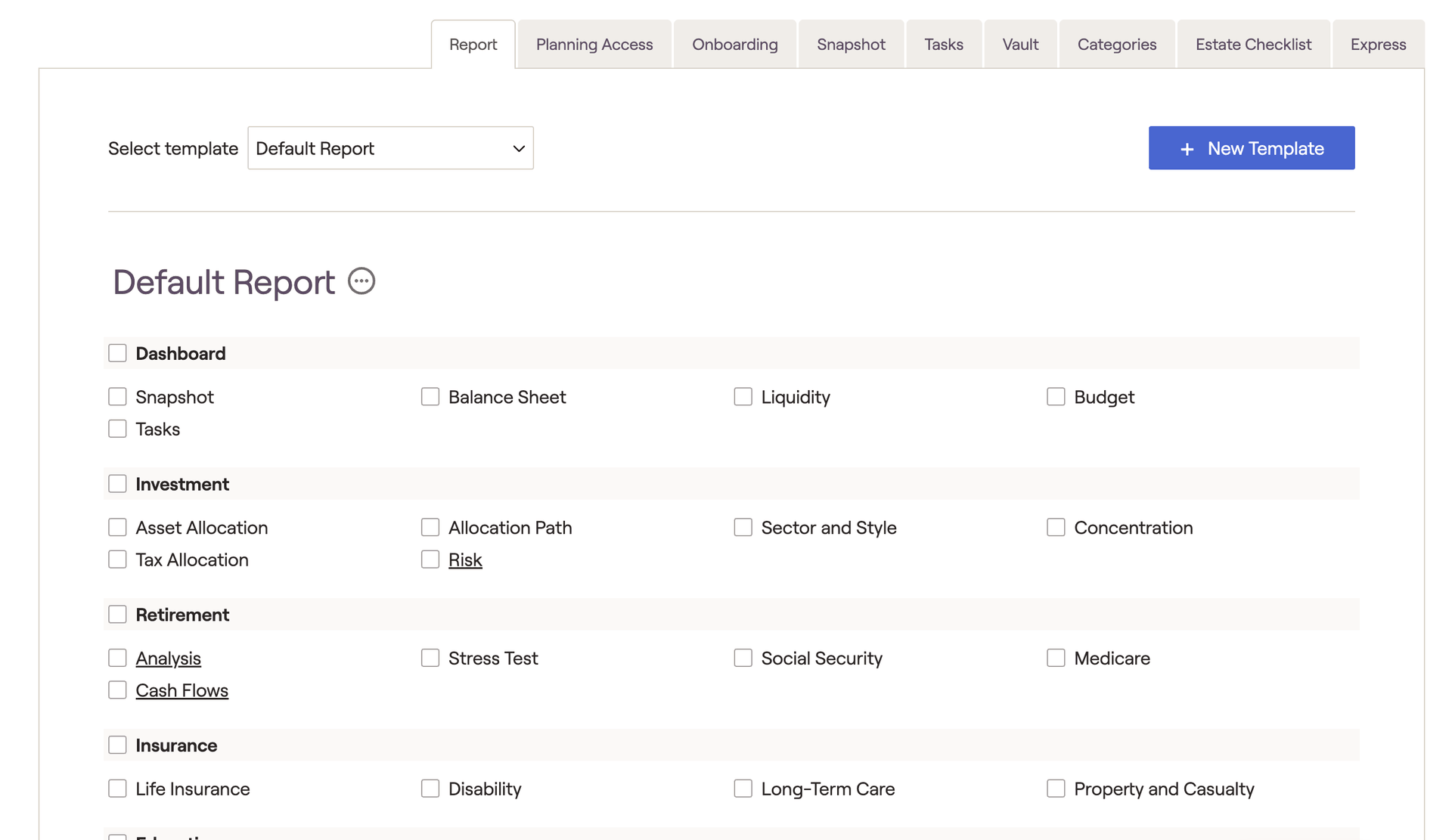The width and height of the screenshot is (1452, 840).
Task: Select the Property and Casualty checkbox
Action: pyautogui.click(x=1056, y=789)
